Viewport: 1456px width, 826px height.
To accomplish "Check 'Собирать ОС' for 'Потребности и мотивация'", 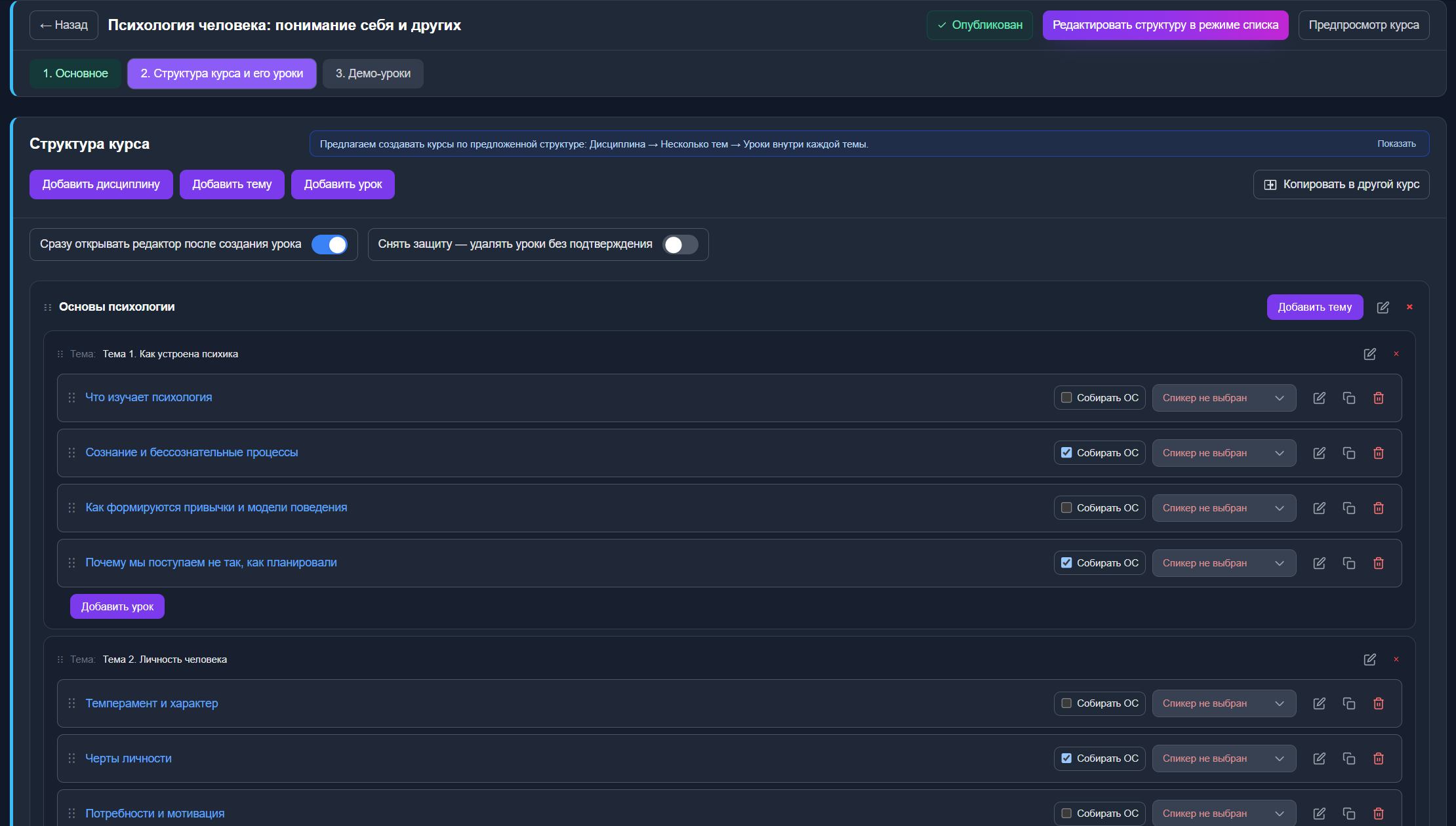I will pos(1066,813).
